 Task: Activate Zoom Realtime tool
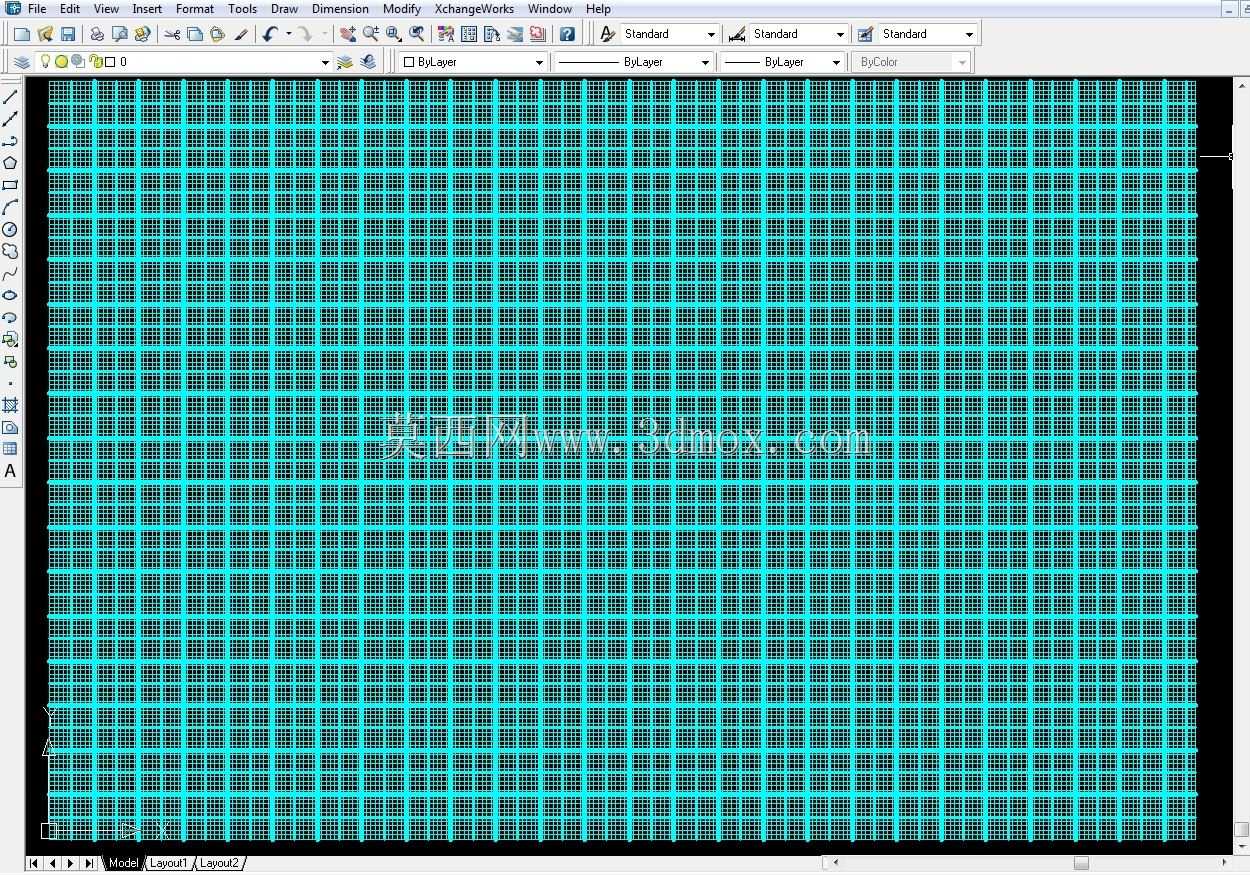pyautogui.click(x=371, y=34)
